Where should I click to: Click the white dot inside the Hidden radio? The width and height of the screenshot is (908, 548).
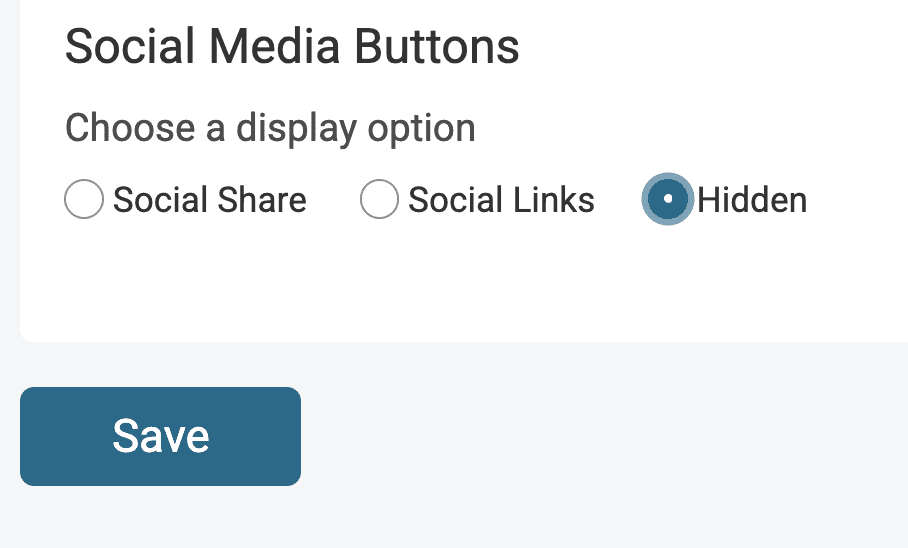pos(668,199)
